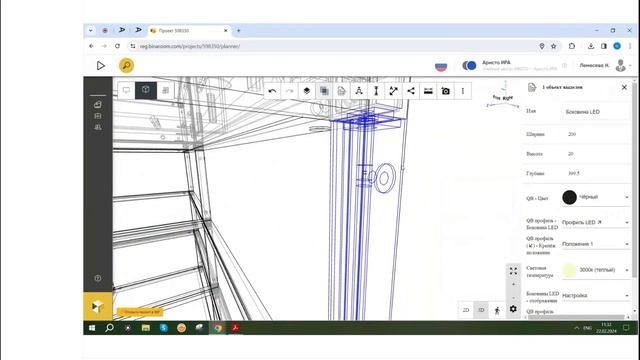
Task: Click the orientation gizmo cube
Action: click(503, 97)
